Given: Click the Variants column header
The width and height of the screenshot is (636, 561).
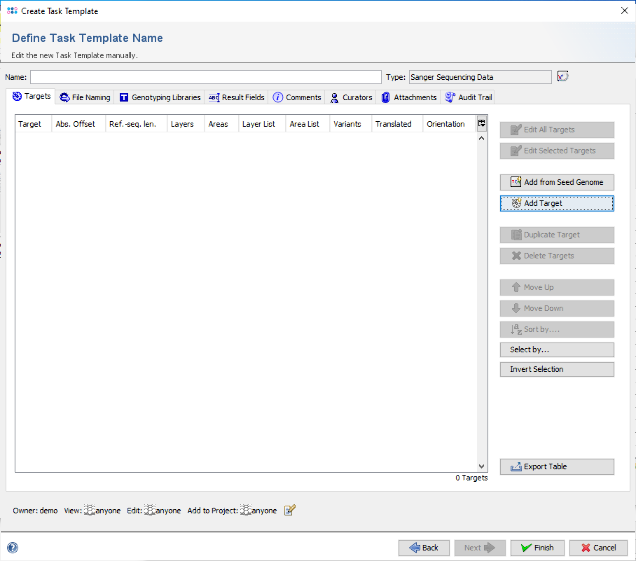Looking at the screenshot, I should (x=351, y=124).
